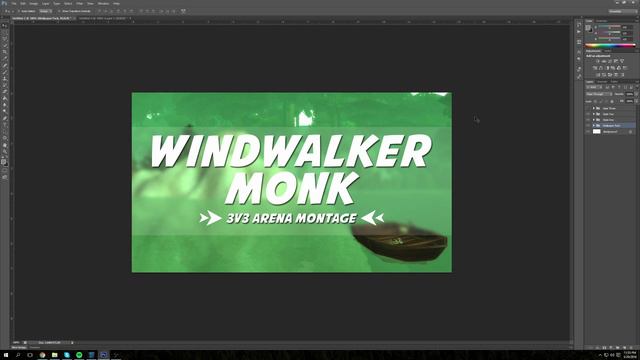Click the Windows Start button
Image resolution: width=640 pixels, height=360 pixels.
click(5, 355)
